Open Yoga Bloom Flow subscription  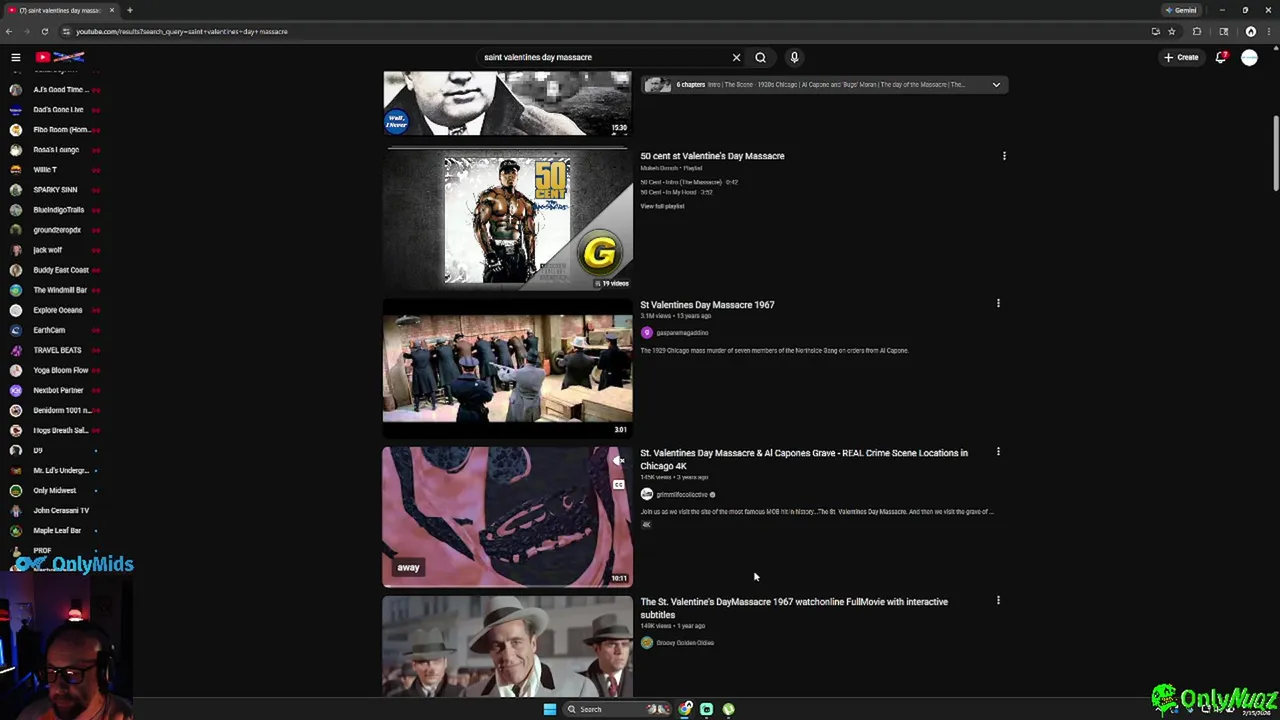55,370
